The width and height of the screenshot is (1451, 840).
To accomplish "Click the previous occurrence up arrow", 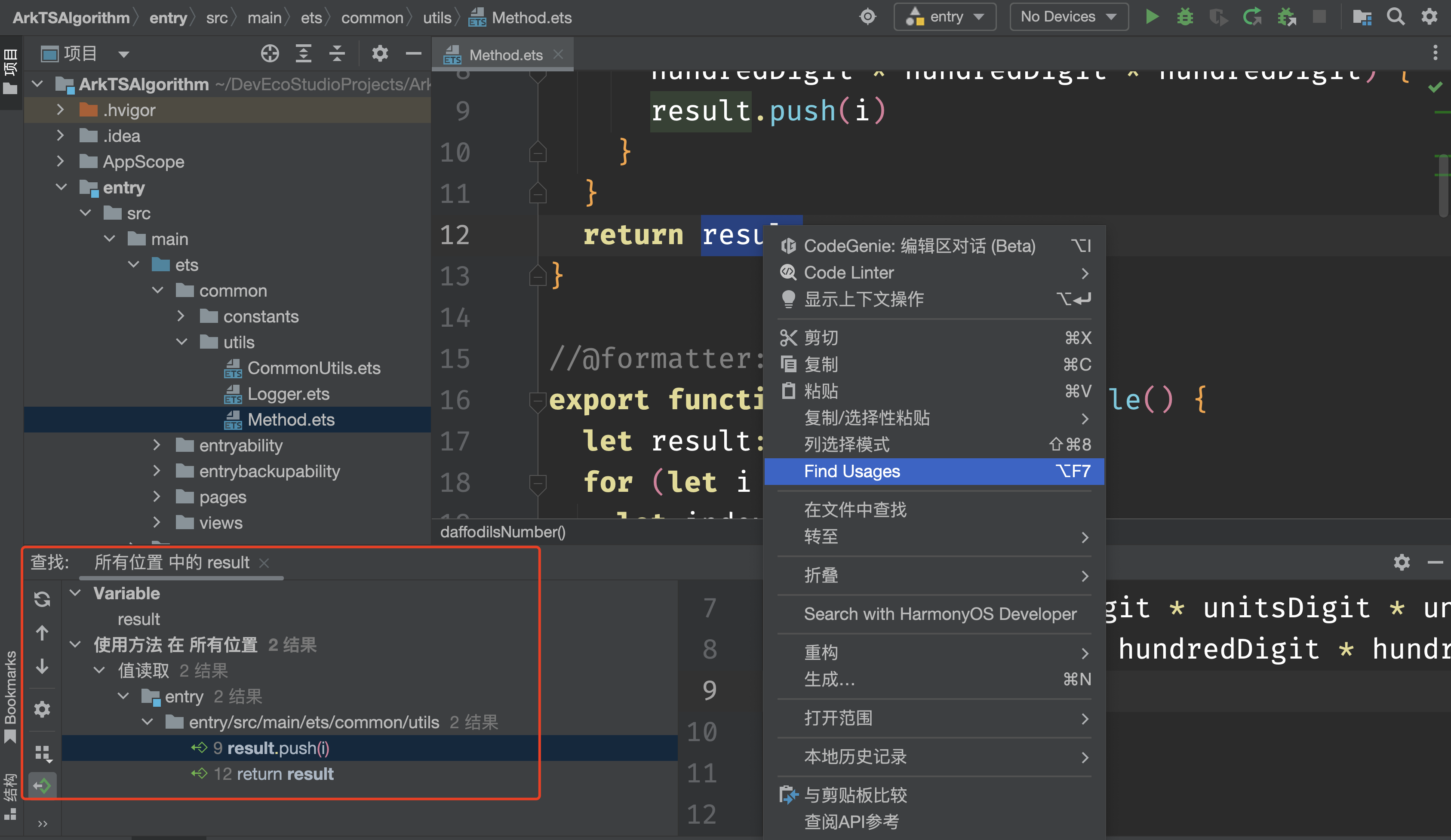I will 42,633.
